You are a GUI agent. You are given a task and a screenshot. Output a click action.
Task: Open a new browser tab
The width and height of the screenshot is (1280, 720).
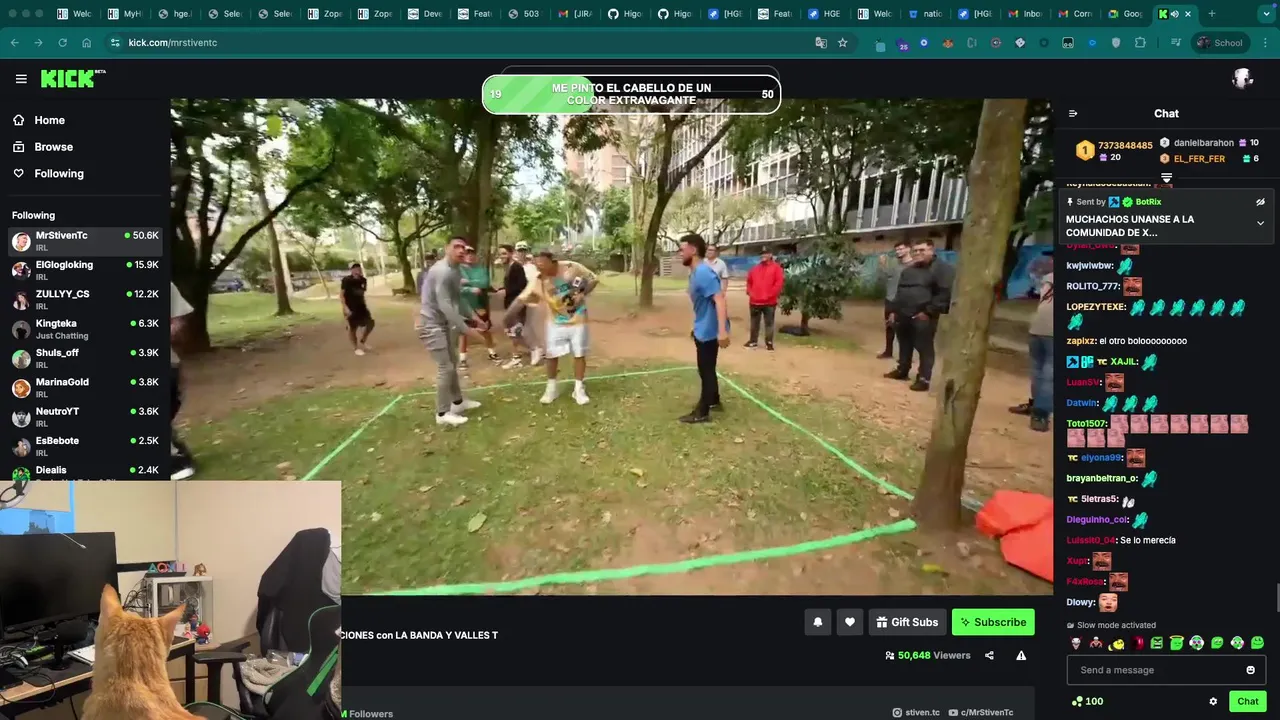[x=1211, y=14]
